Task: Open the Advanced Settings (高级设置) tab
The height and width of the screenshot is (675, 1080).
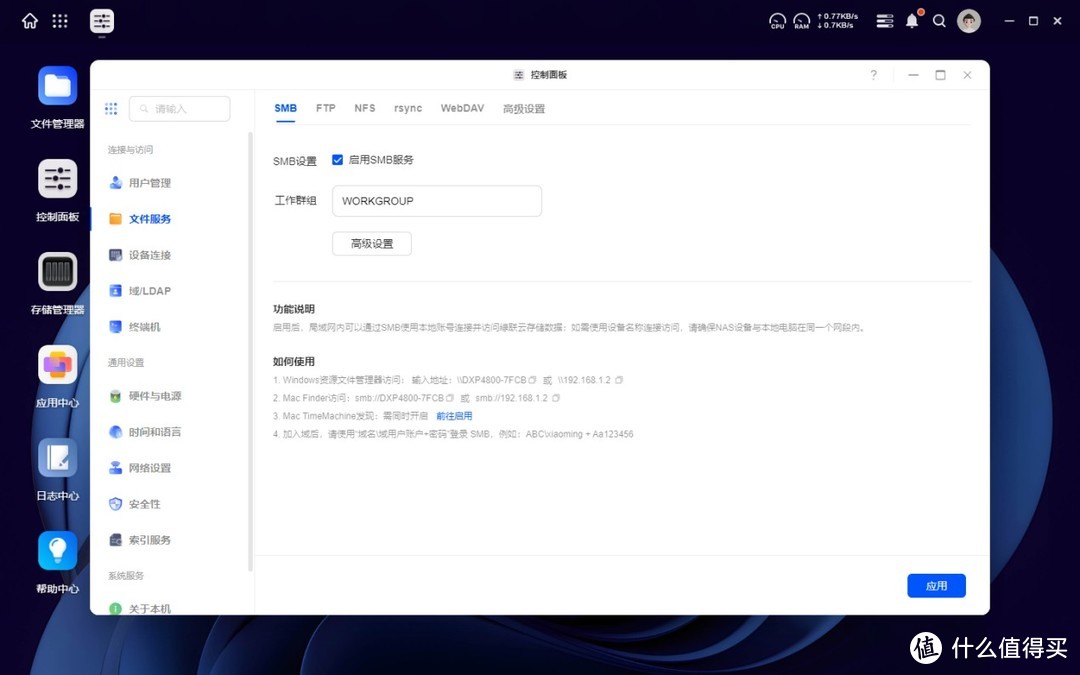Action: coord(524,107)
